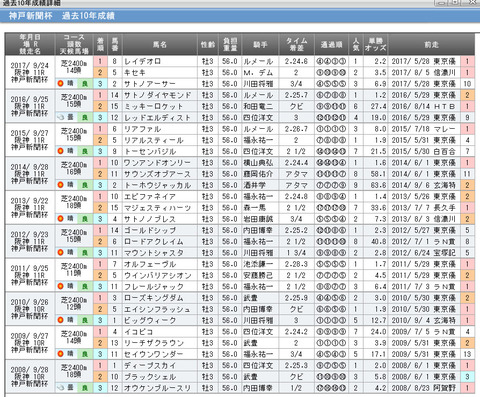Click previous race 2015/ 5/30 白百合
The width and height of the screenshot is (480, 397).
424,152
